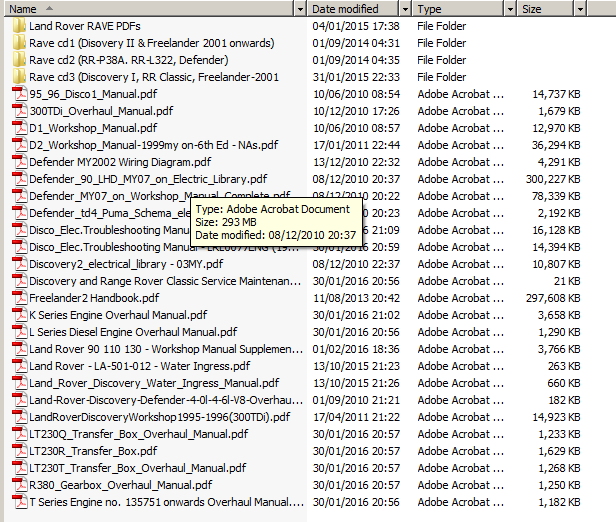Select PDF icon of Land Rover 90 110 130

pyautogui.click(x=19, y=349)
